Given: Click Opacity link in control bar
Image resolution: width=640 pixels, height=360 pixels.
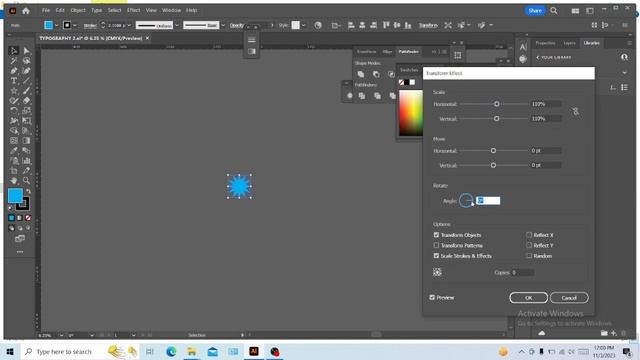Looking at the screenshot, I should pos(237,25).
